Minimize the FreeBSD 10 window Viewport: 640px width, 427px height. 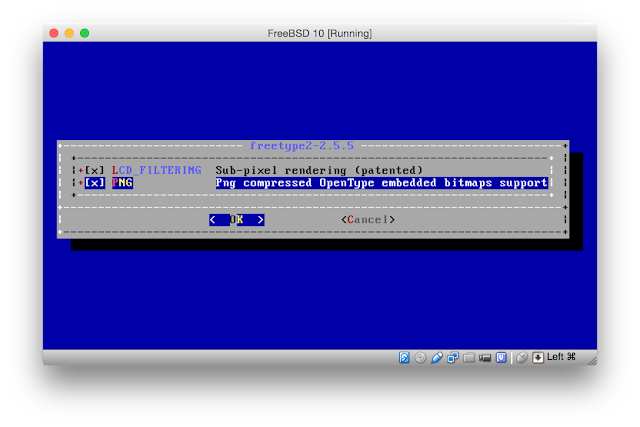[x=69, y=33]
